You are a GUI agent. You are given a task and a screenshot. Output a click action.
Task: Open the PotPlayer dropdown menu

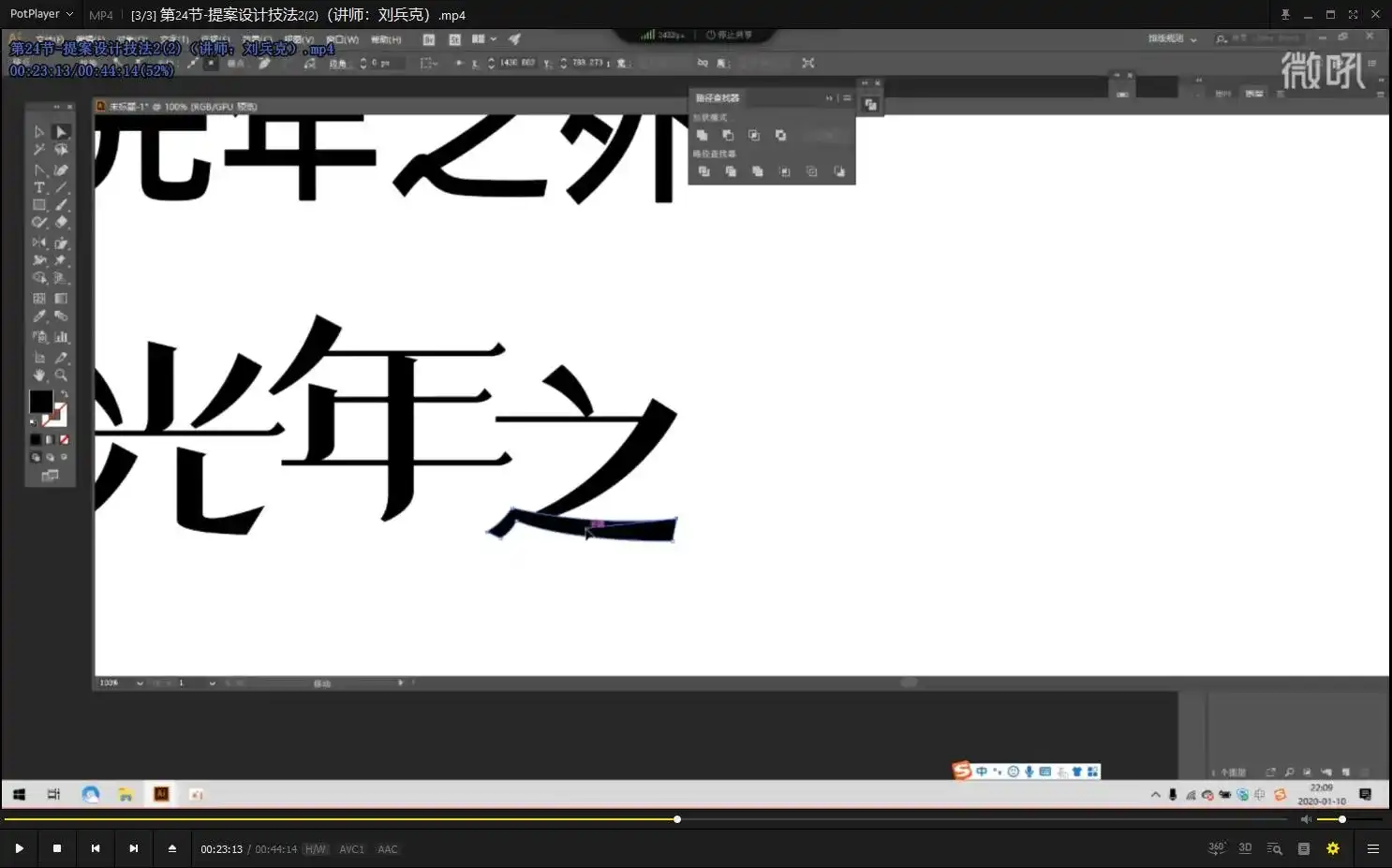click(41, 13)
